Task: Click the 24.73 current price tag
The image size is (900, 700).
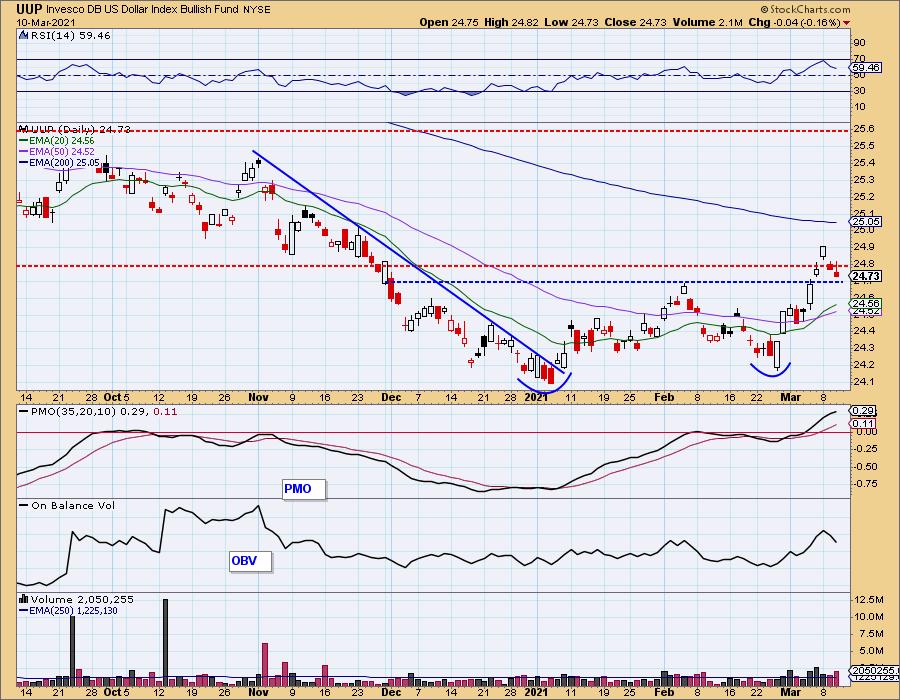Action: click(x=866, y=277)
